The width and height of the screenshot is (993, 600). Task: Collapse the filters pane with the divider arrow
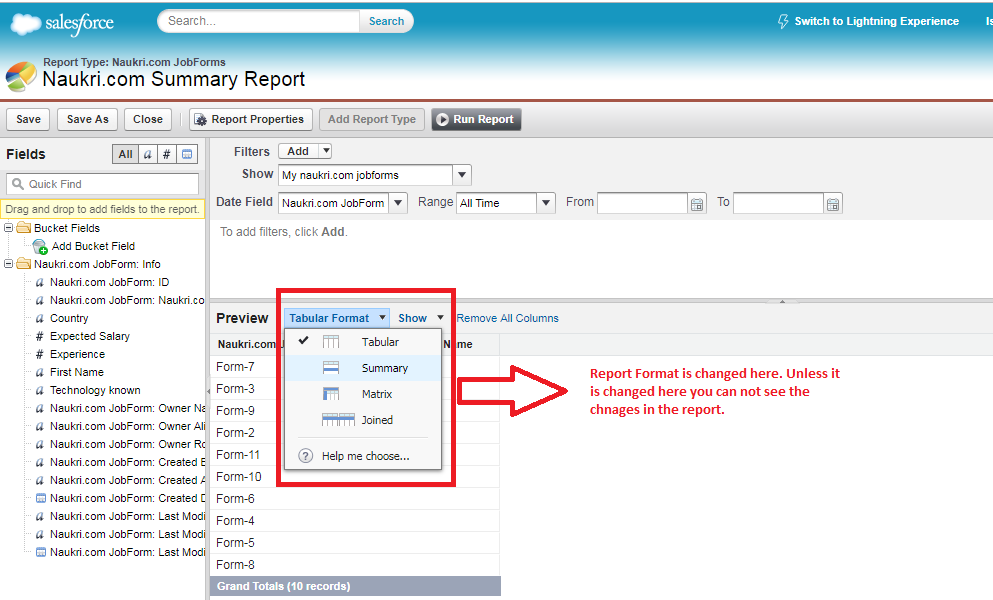click(782, 301)
